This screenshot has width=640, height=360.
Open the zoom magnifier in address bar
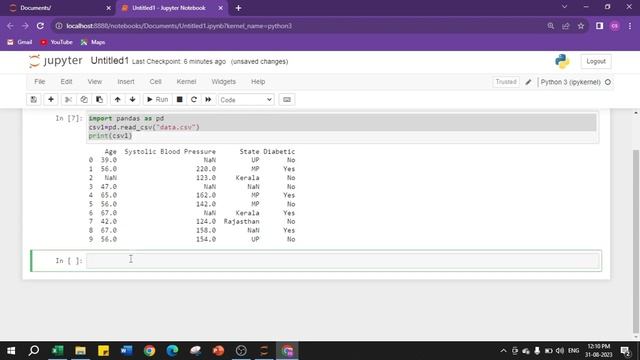[551, 26]
